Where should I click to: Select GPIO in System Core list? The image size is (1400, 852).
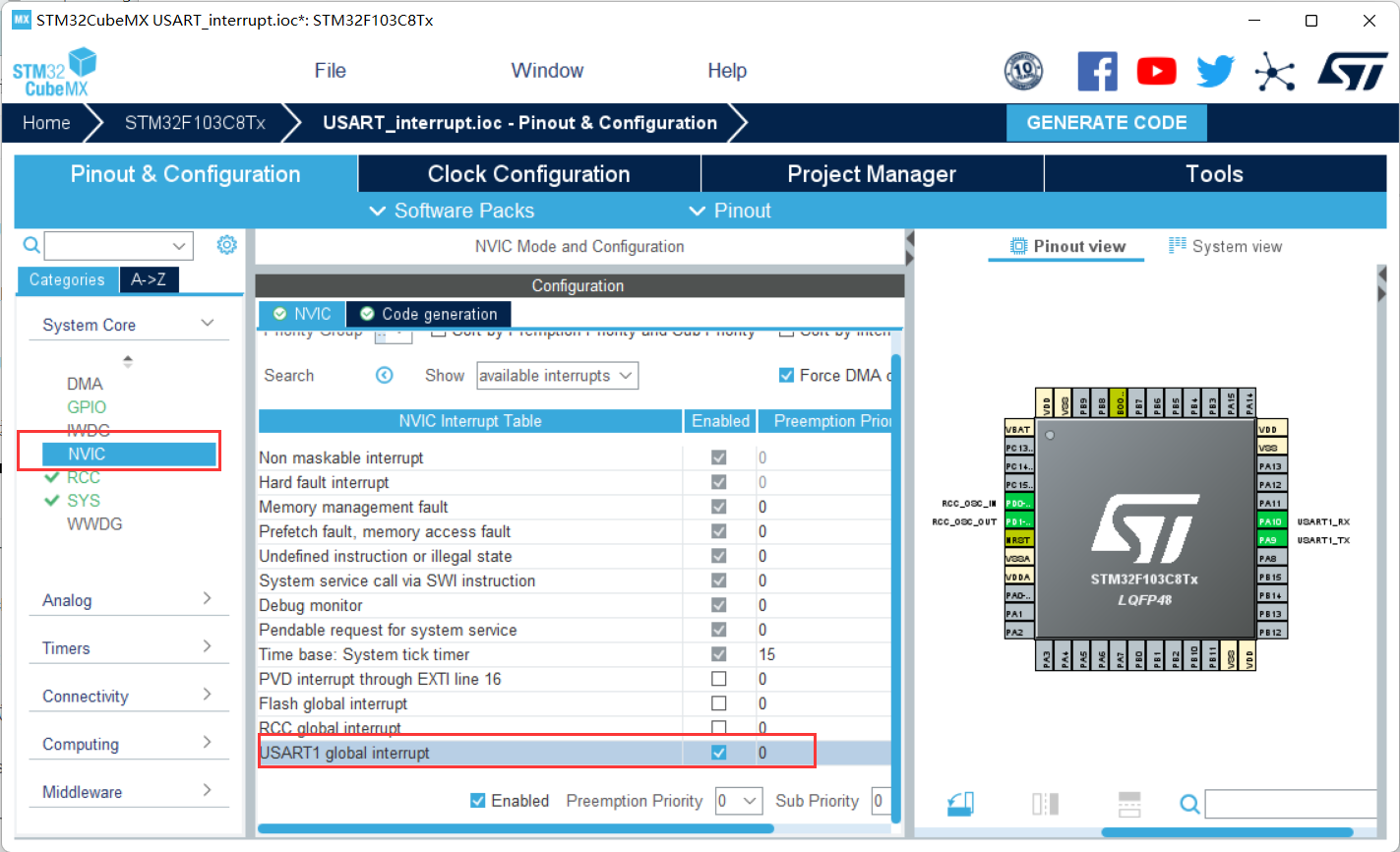click(x=87, y=406)
